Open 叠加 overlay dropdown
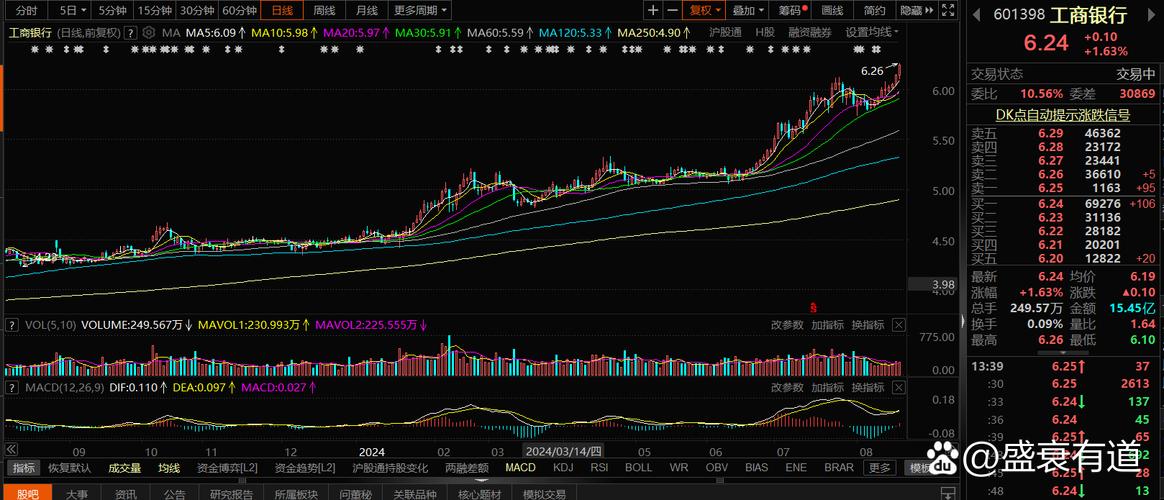 (748, 10)
